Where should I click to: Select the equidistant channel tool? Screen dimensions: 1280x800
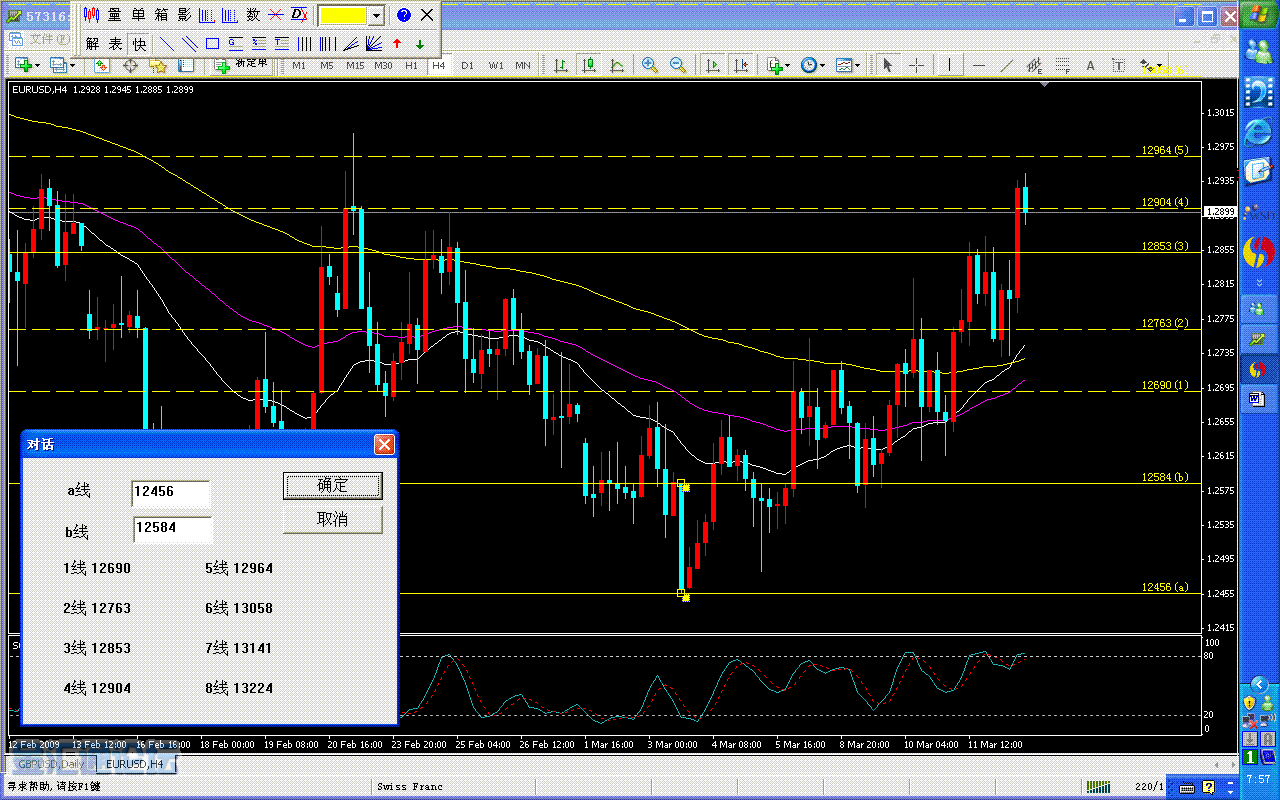click(x=1035, y=65)
